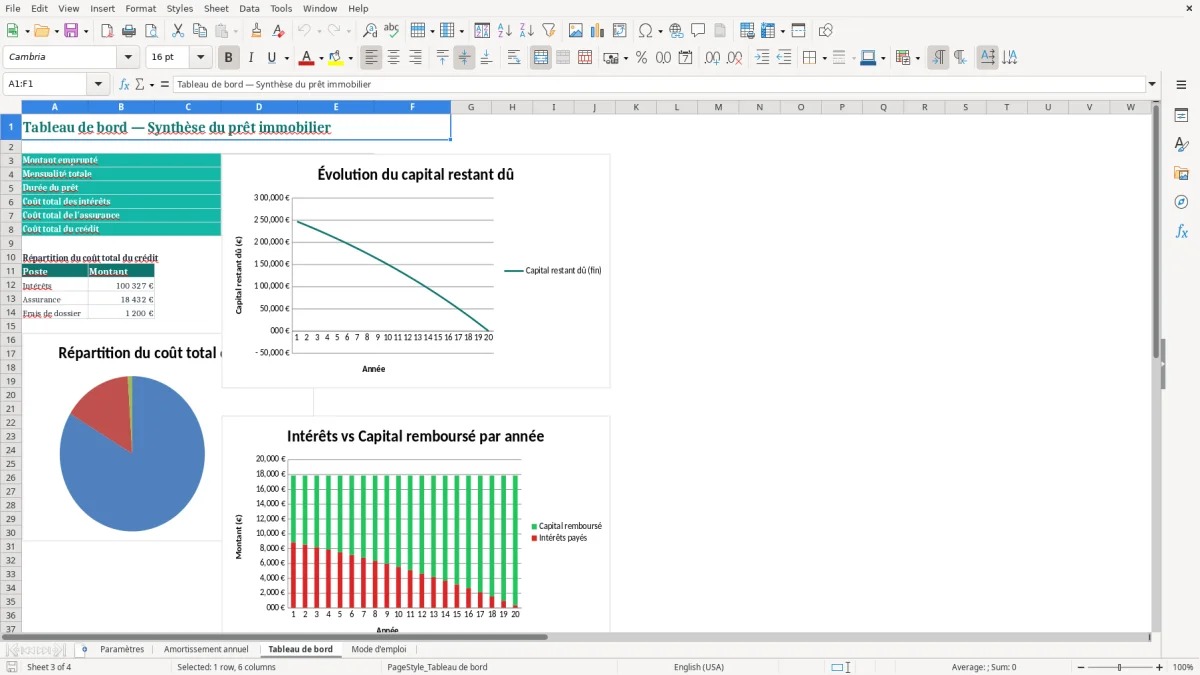Expand the formula bar
1200x675 pixels.
[1152, 85]
